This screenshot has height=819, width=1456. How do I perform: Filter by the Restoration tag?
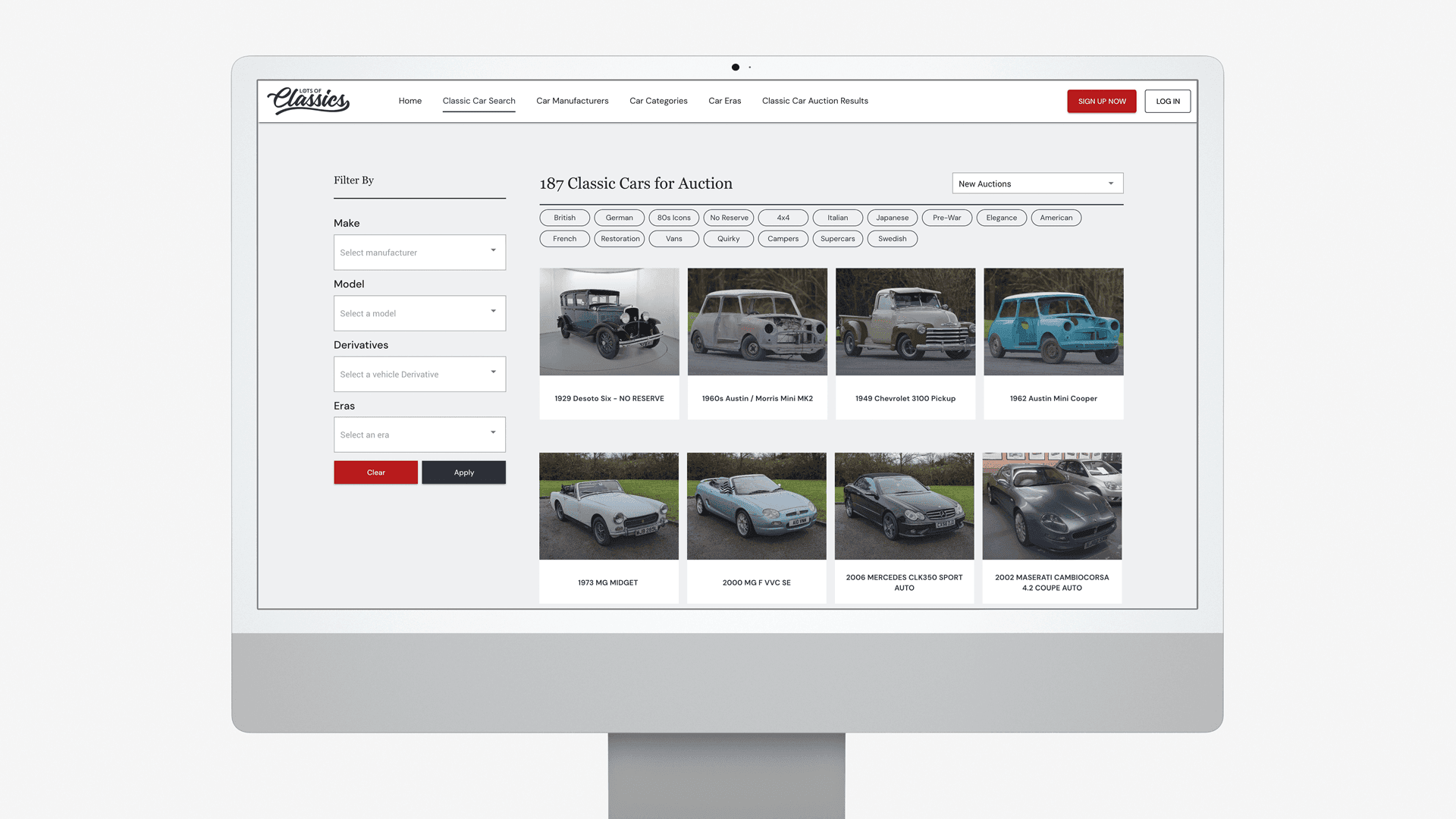[x=620, y=239]
